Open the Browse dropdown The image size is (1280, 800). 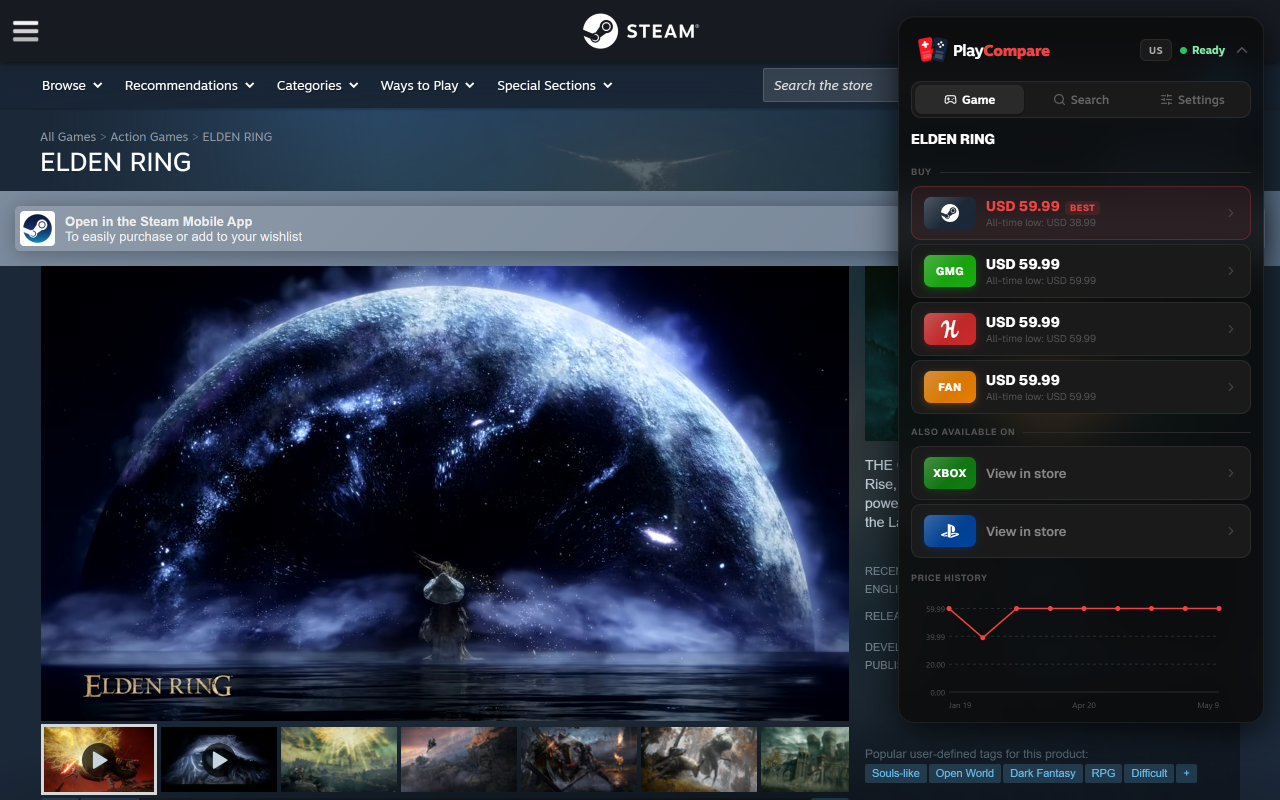72,86
